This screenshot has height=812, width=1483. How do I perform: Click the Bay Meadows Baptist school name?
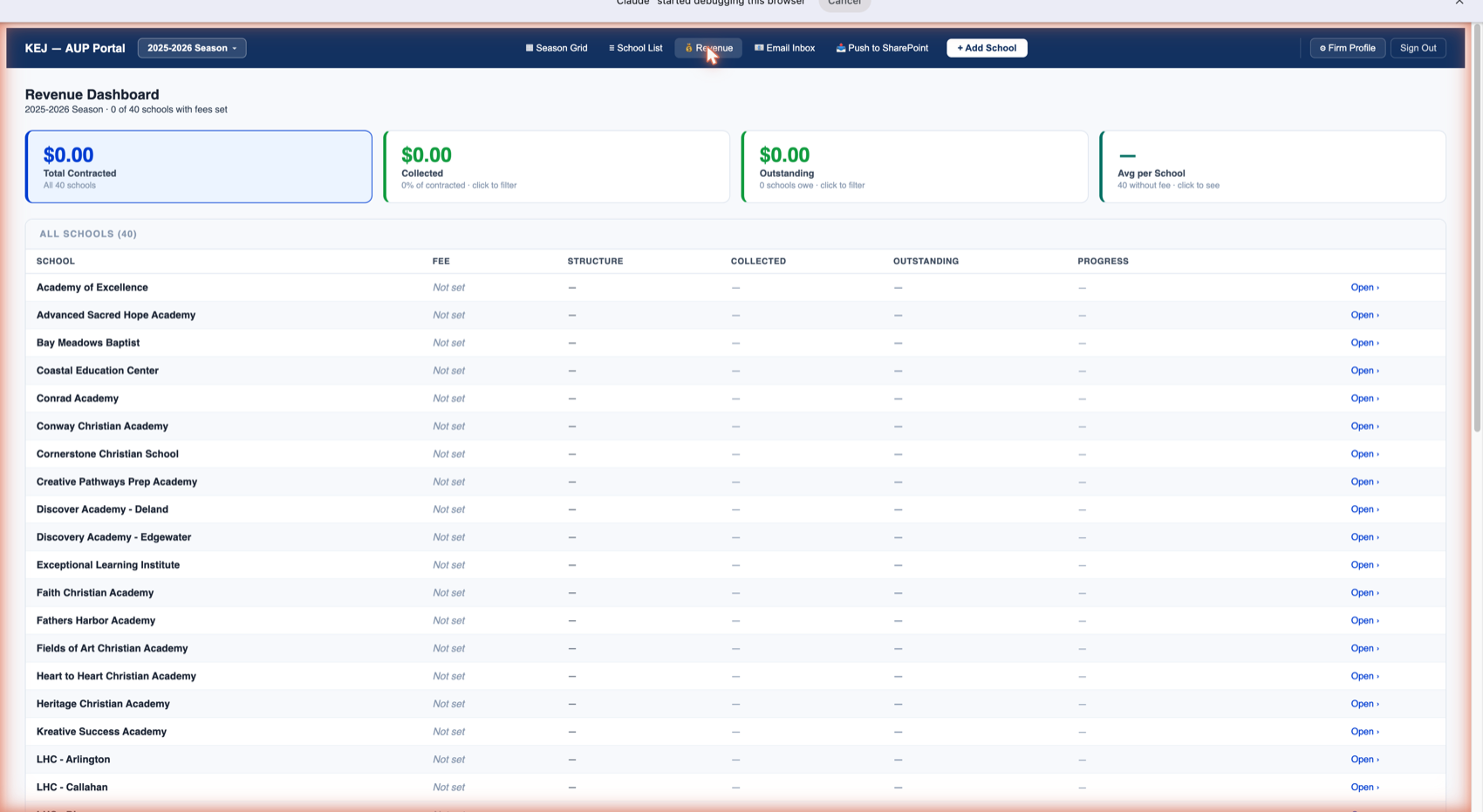pyautogui.click(x=88, y=343)
